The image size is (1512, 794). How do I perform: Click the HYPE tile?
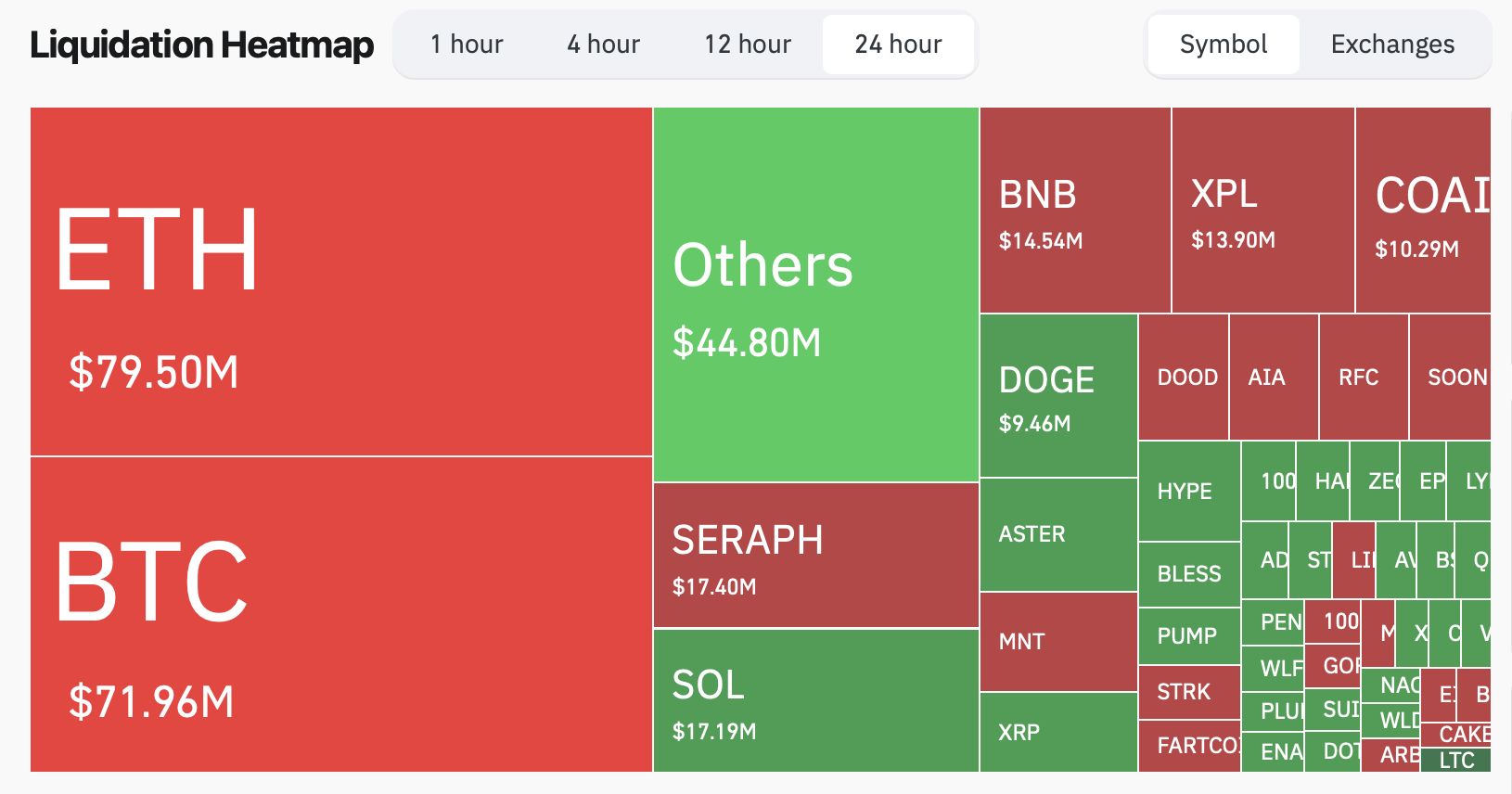1188,492
